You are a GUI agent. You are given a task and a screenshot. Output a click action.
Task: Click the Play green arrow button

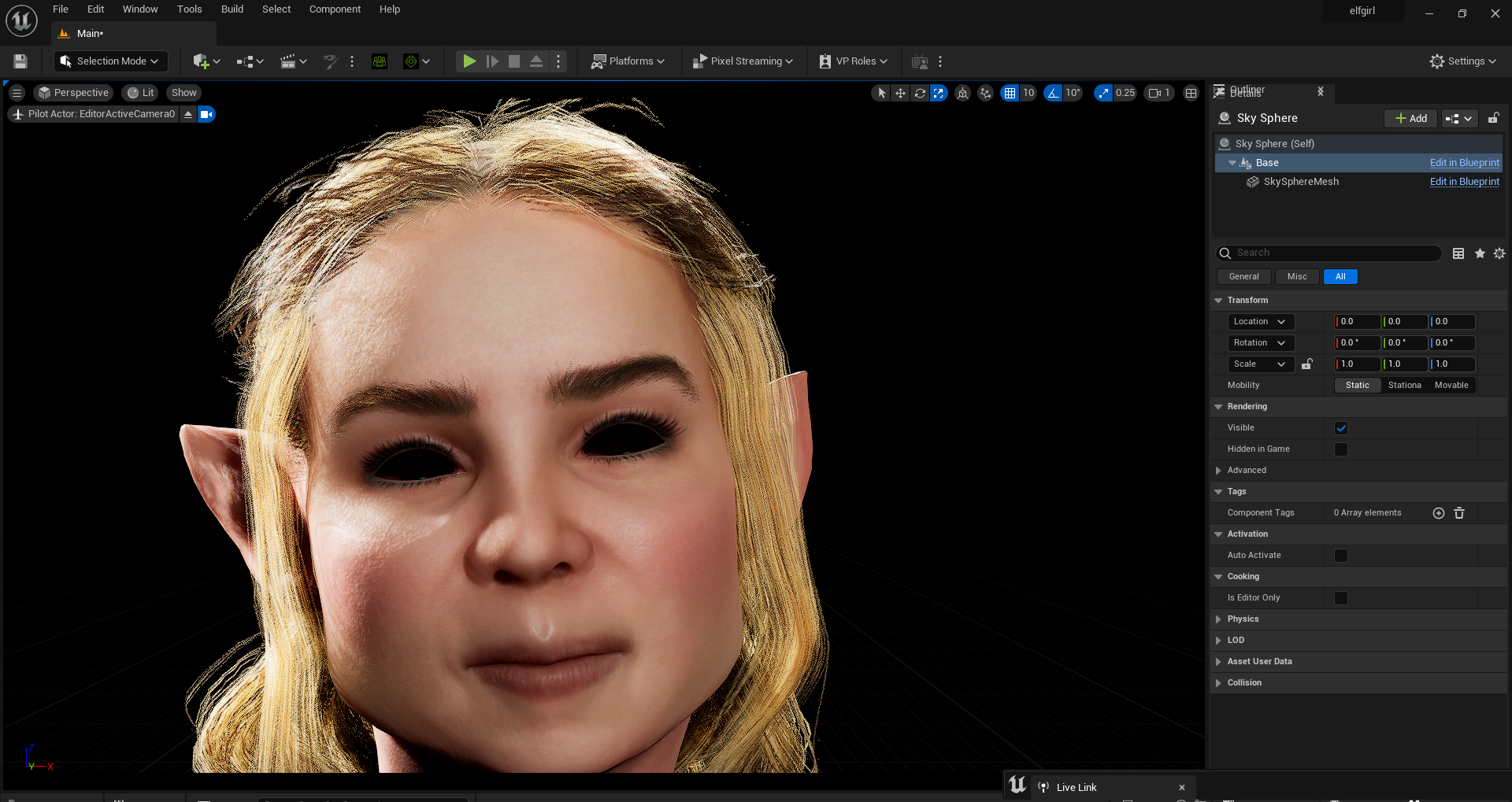click(469, 61)
